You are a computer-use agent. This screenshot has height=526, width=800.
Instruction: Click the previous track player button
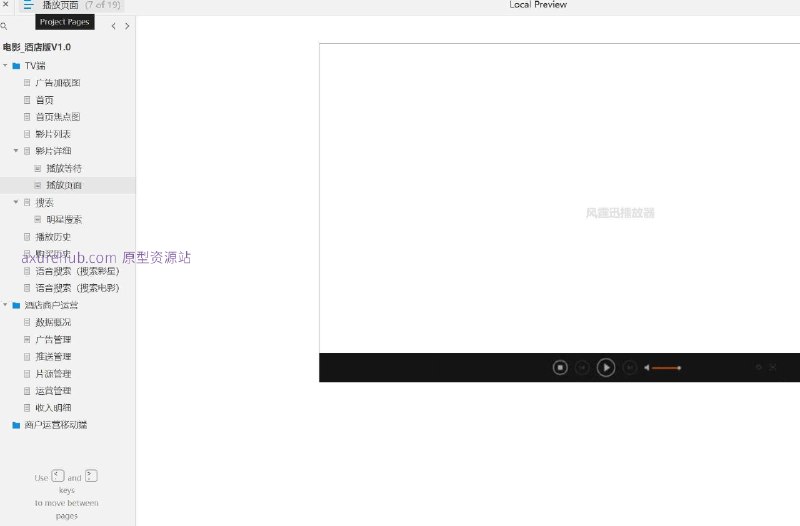pos(582,367)
